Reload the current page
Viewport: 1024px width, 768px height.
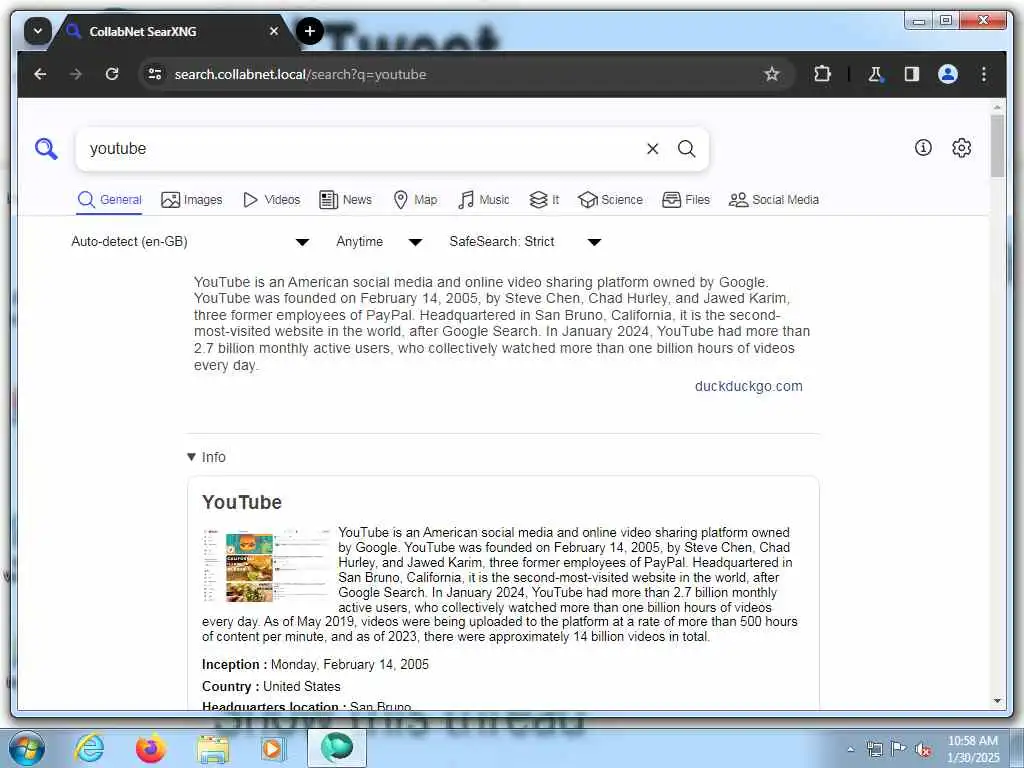pos(112,74)
